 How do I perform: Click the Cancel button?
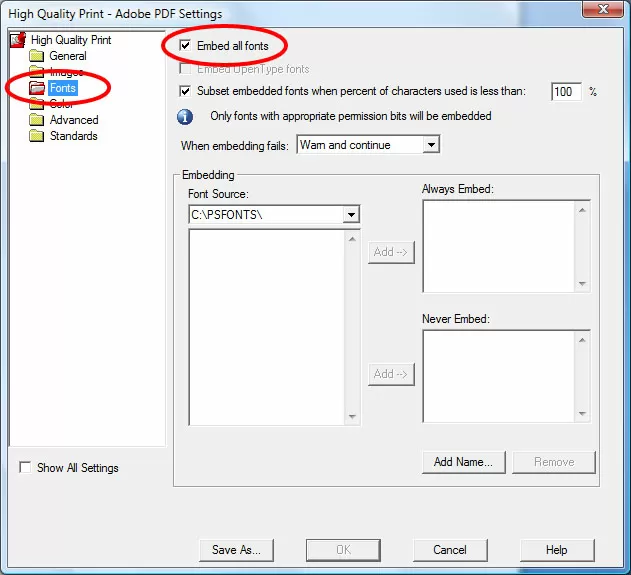450,550
